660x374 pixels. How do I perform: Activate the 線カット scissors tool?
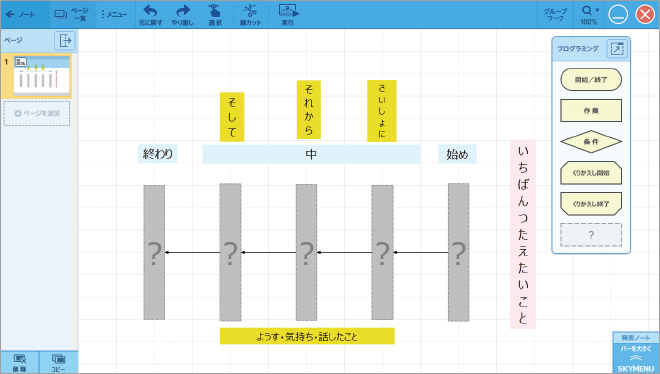click(250, 14)
